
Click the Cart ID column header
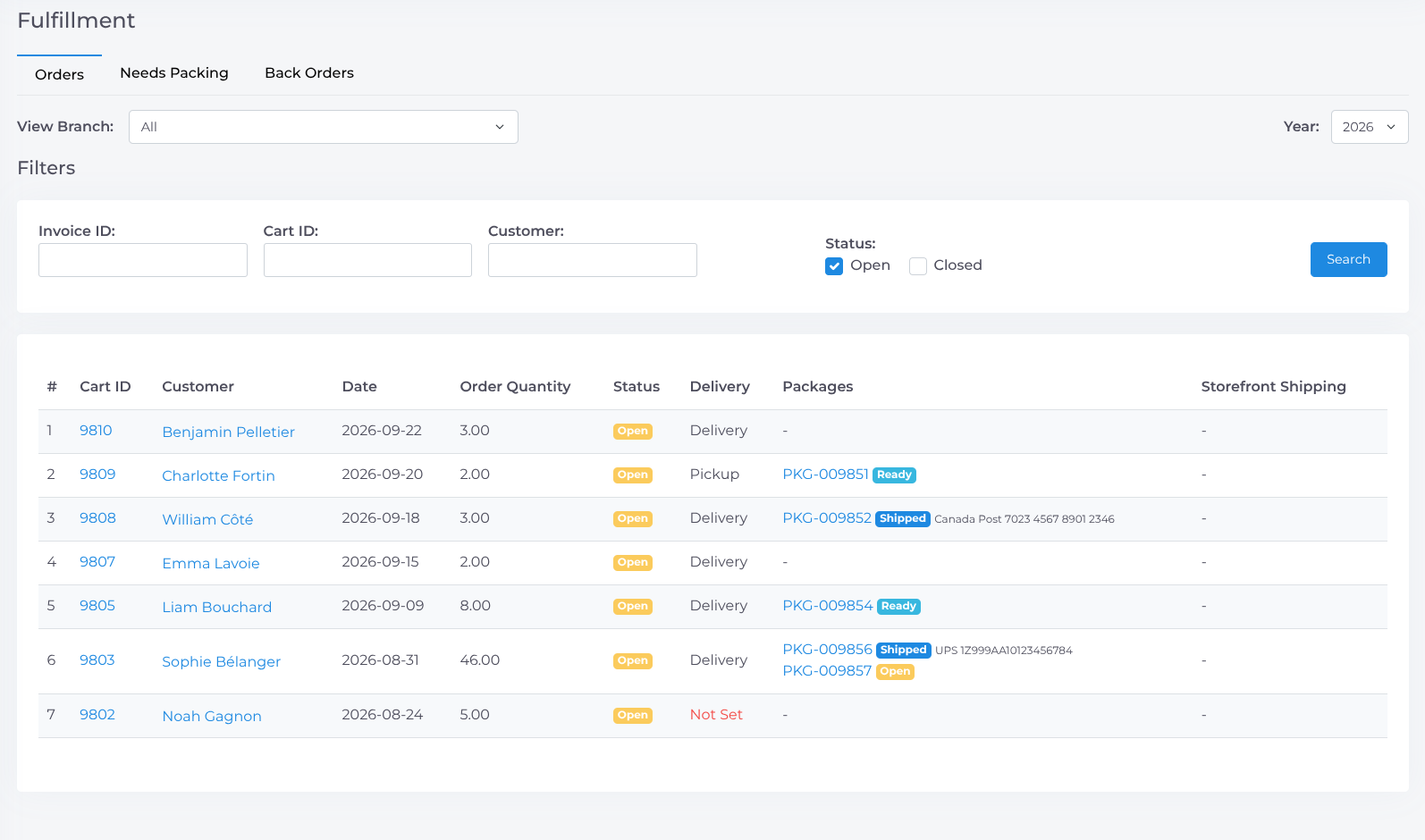(105, 387)
